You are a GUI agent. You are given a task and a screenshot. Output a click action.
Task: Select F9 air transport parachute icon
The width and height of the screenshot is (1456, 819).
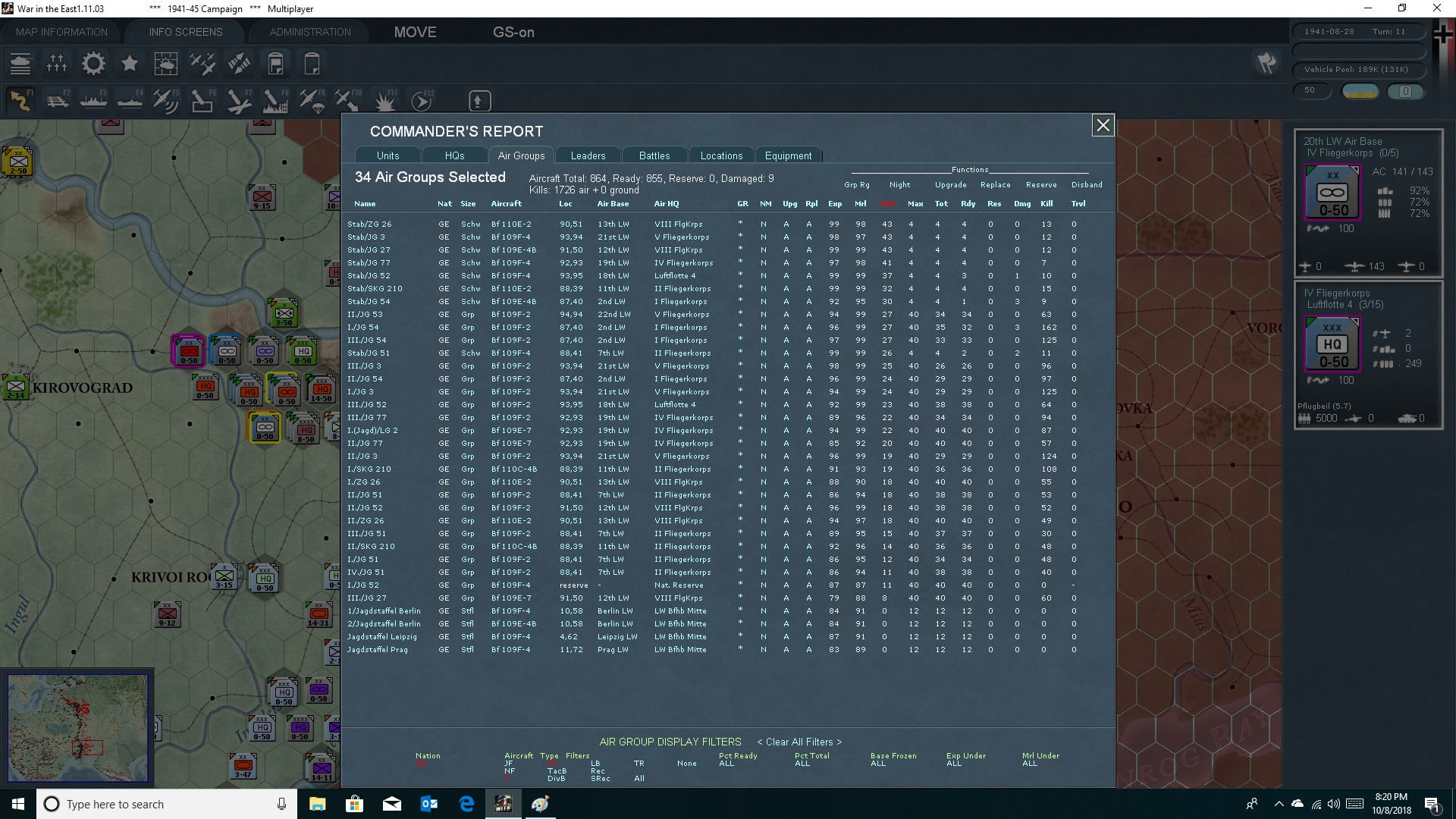tap(311, 100)
